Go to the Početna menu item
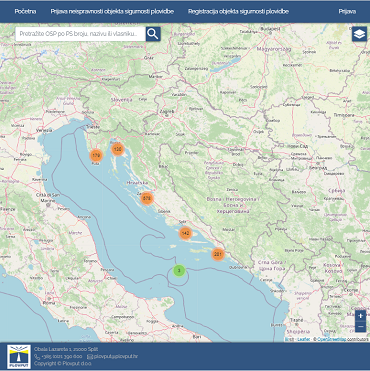 pos(25,11)
